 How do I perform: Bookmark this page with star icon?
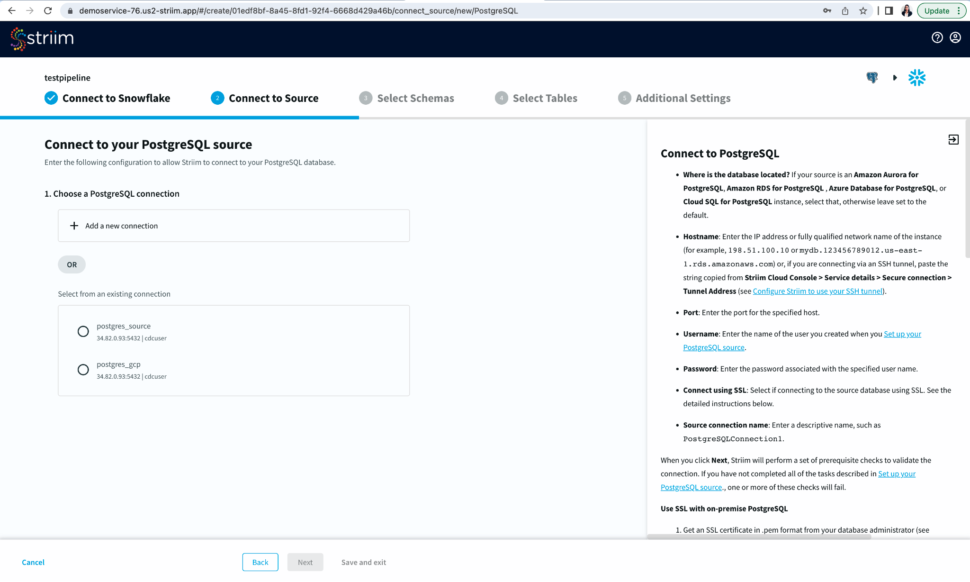[863, 10]
